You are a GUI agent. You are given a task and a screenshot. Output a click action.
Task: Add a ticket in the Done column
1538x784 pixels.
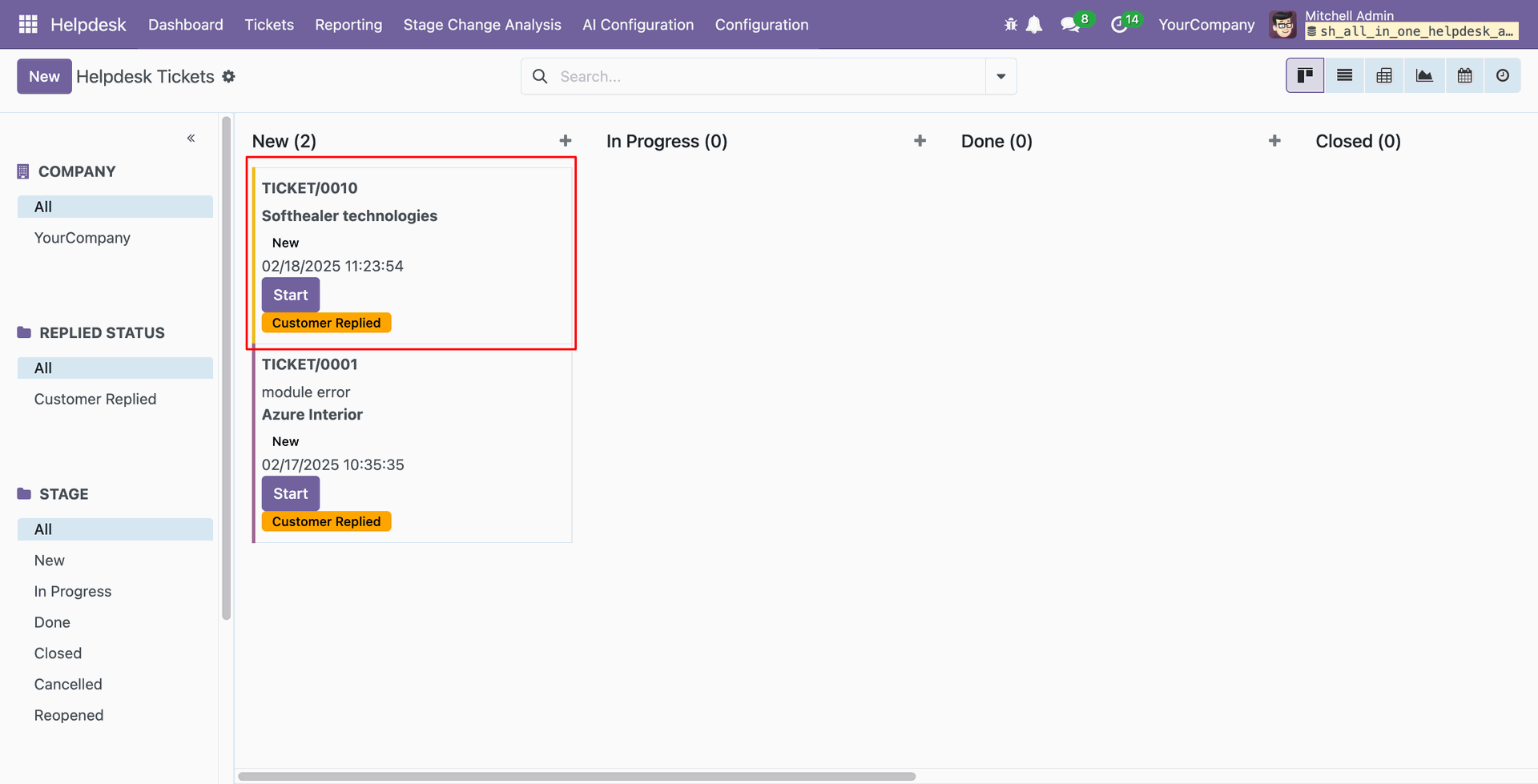click(x=1274, y=141)
